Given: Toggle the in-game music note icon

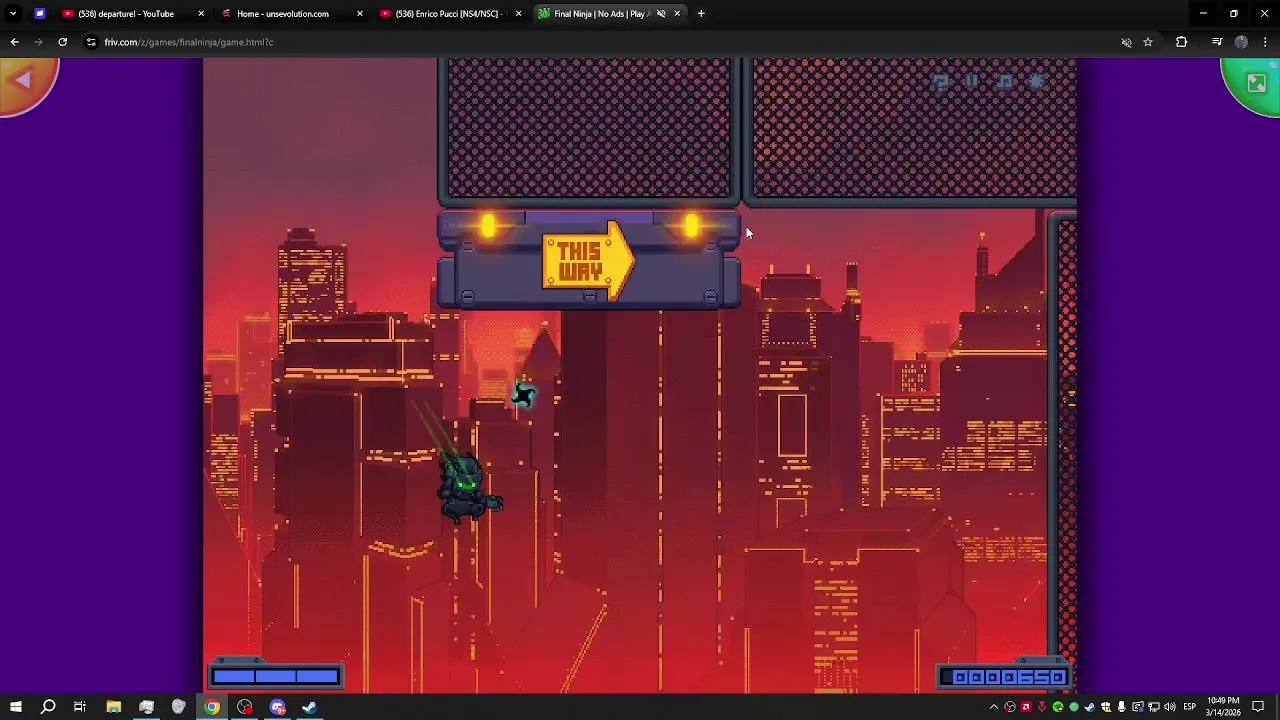Looking at the screenshot, I should click(x=1005, y=82).
